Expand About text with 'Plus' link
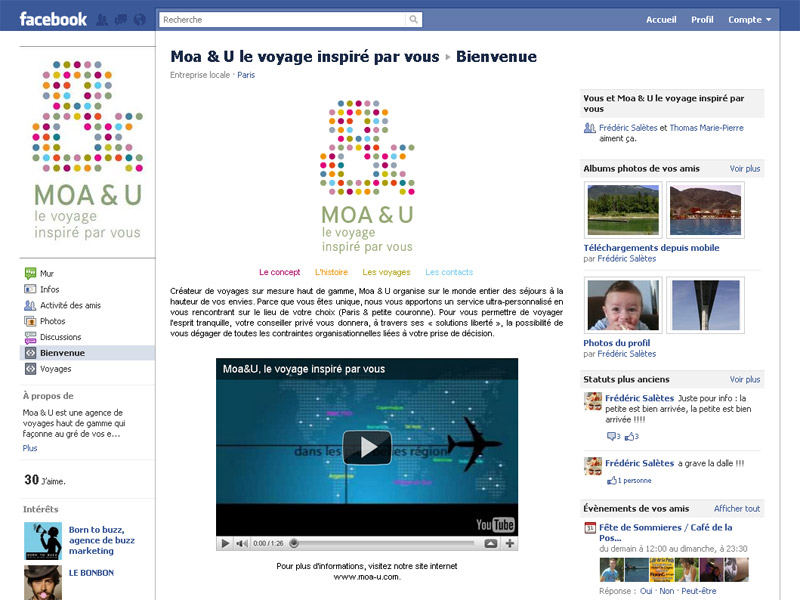800x600 pixels. tap(30, 448)
